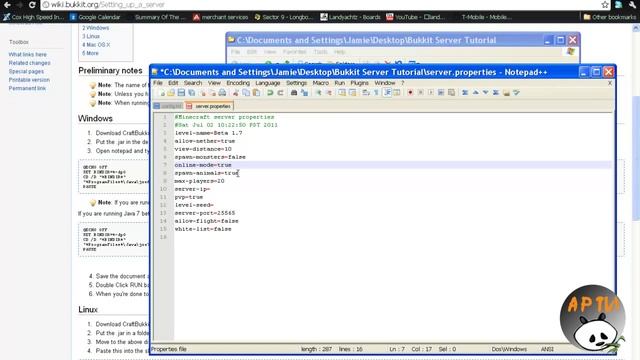The image size is (640, 360).
Task: Click the Copy toolbar icon
Action: click(x=246, y=93)
